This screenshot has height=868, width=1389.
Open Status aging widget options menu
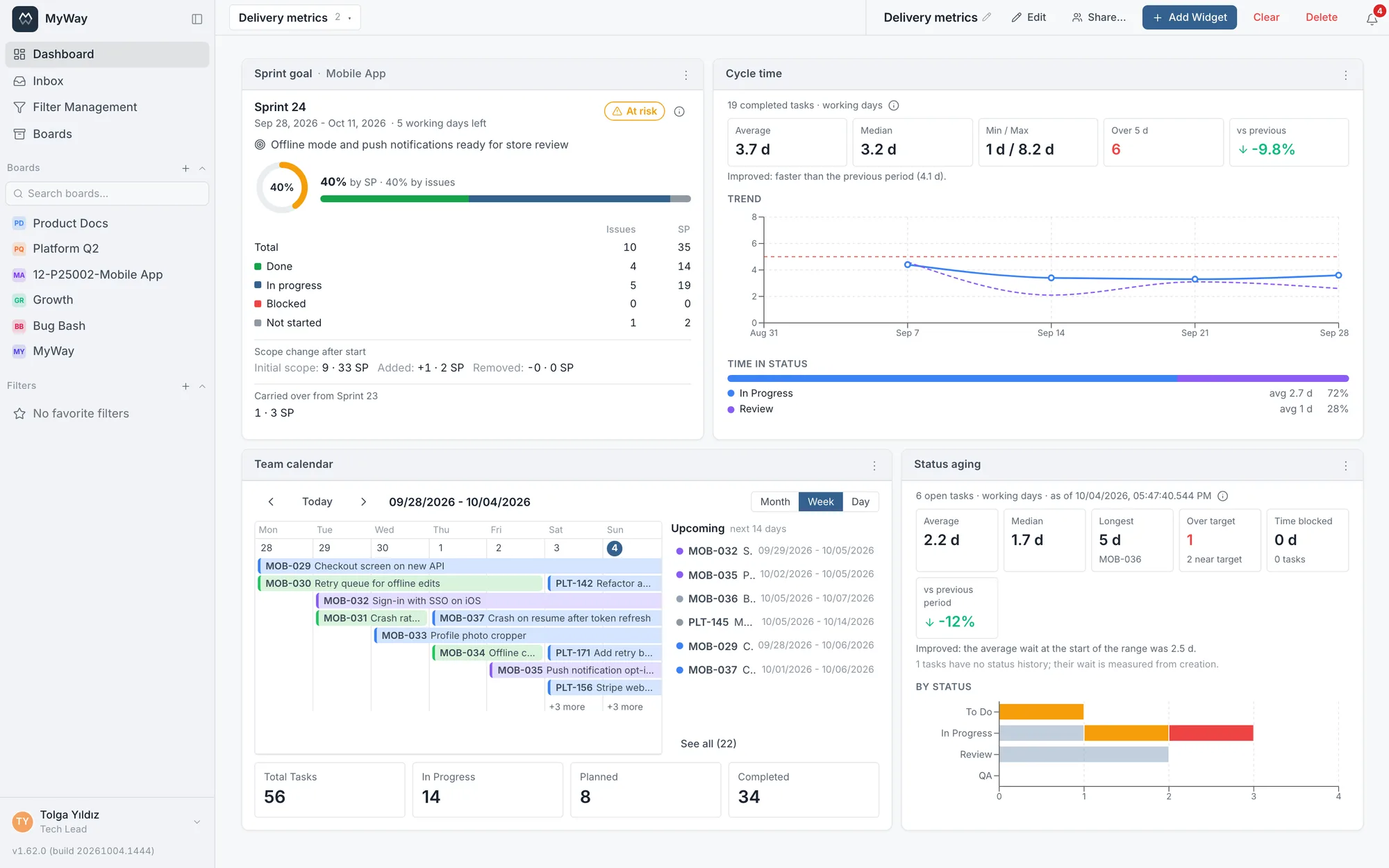[x=1346, y=466]
